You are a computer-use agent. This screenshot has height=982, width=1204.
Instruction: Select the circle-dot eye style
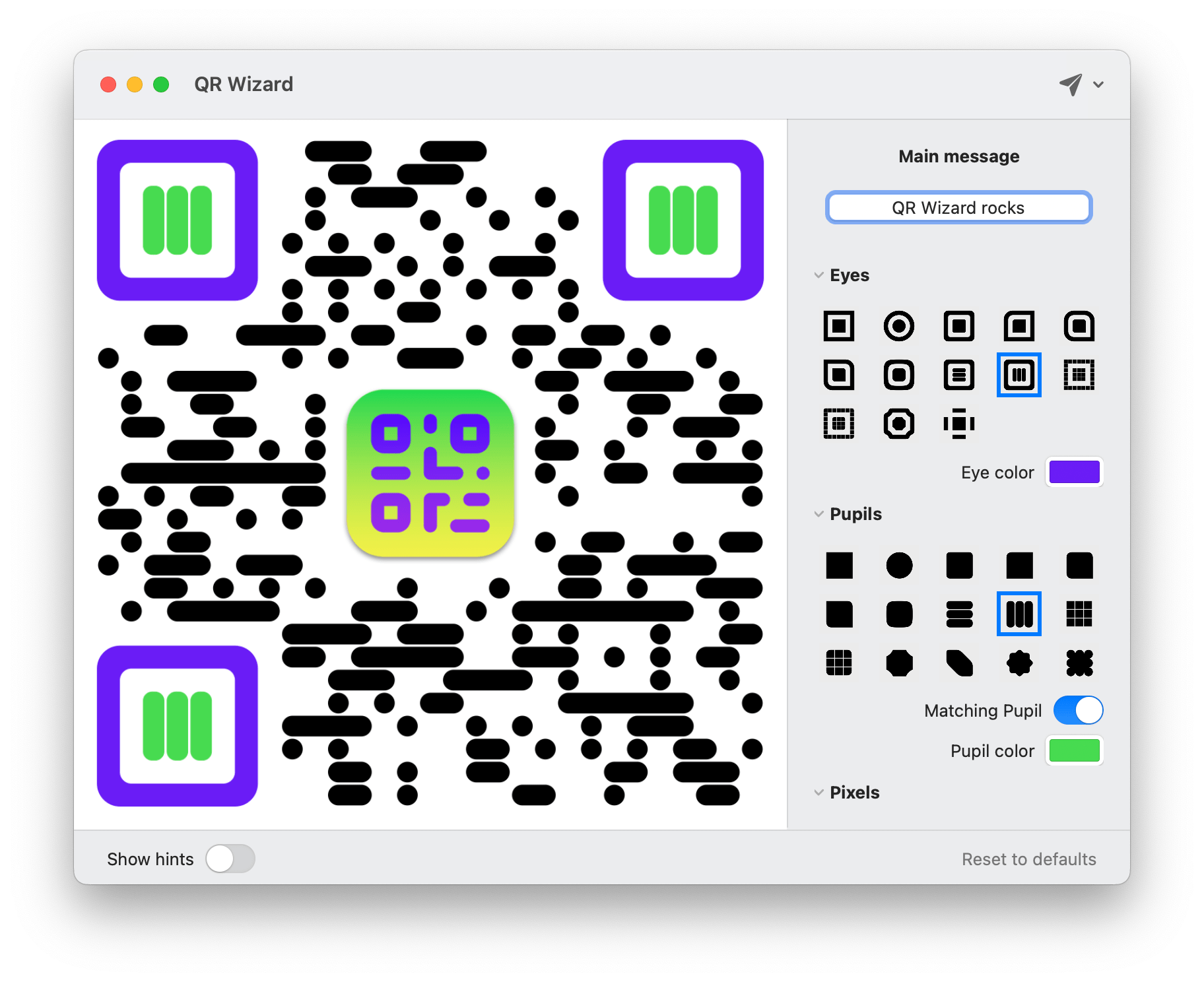(898, 325)
